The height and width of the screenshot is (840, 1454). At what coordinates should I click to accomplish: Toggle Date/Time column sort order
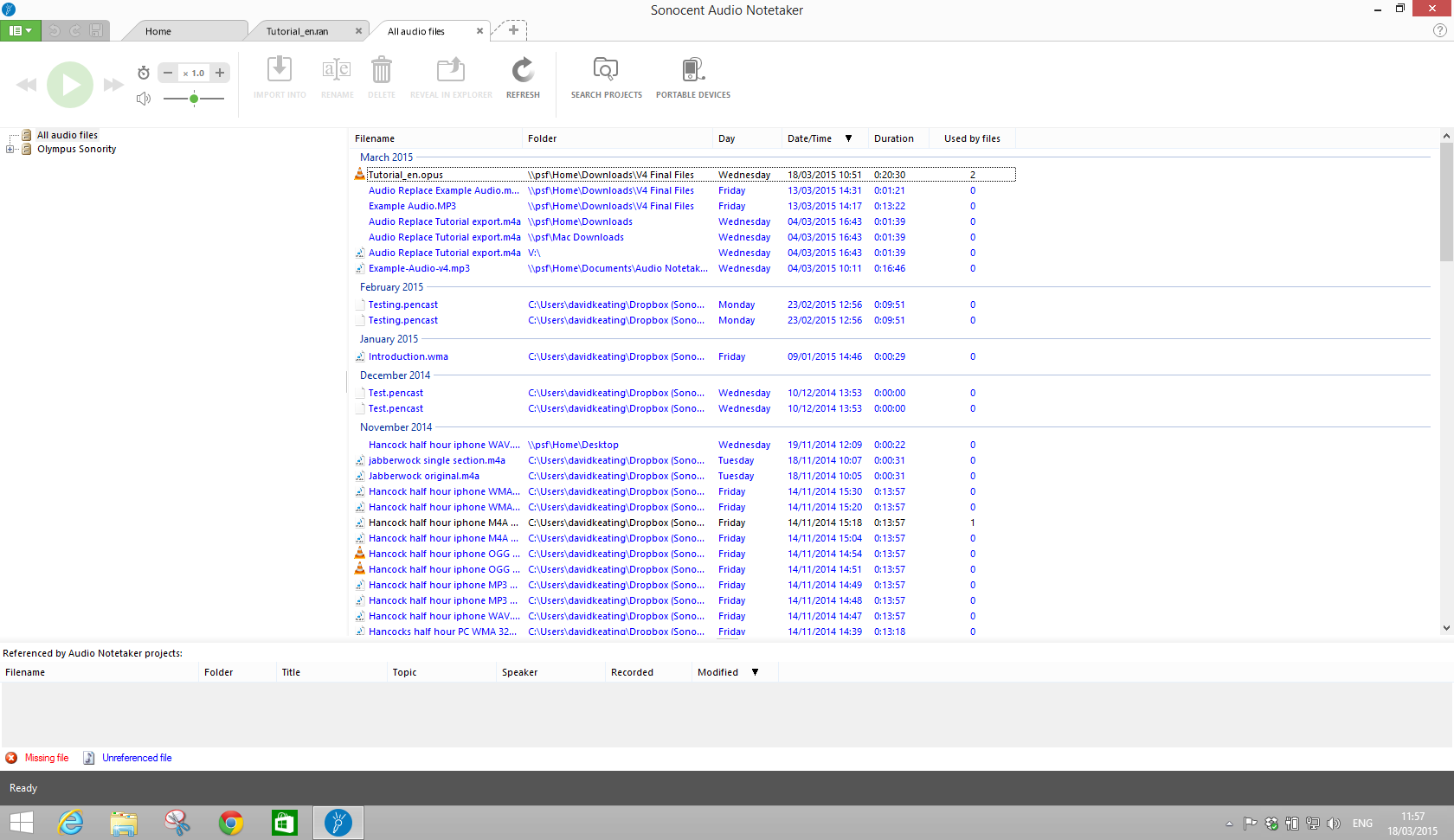point(825,138)
